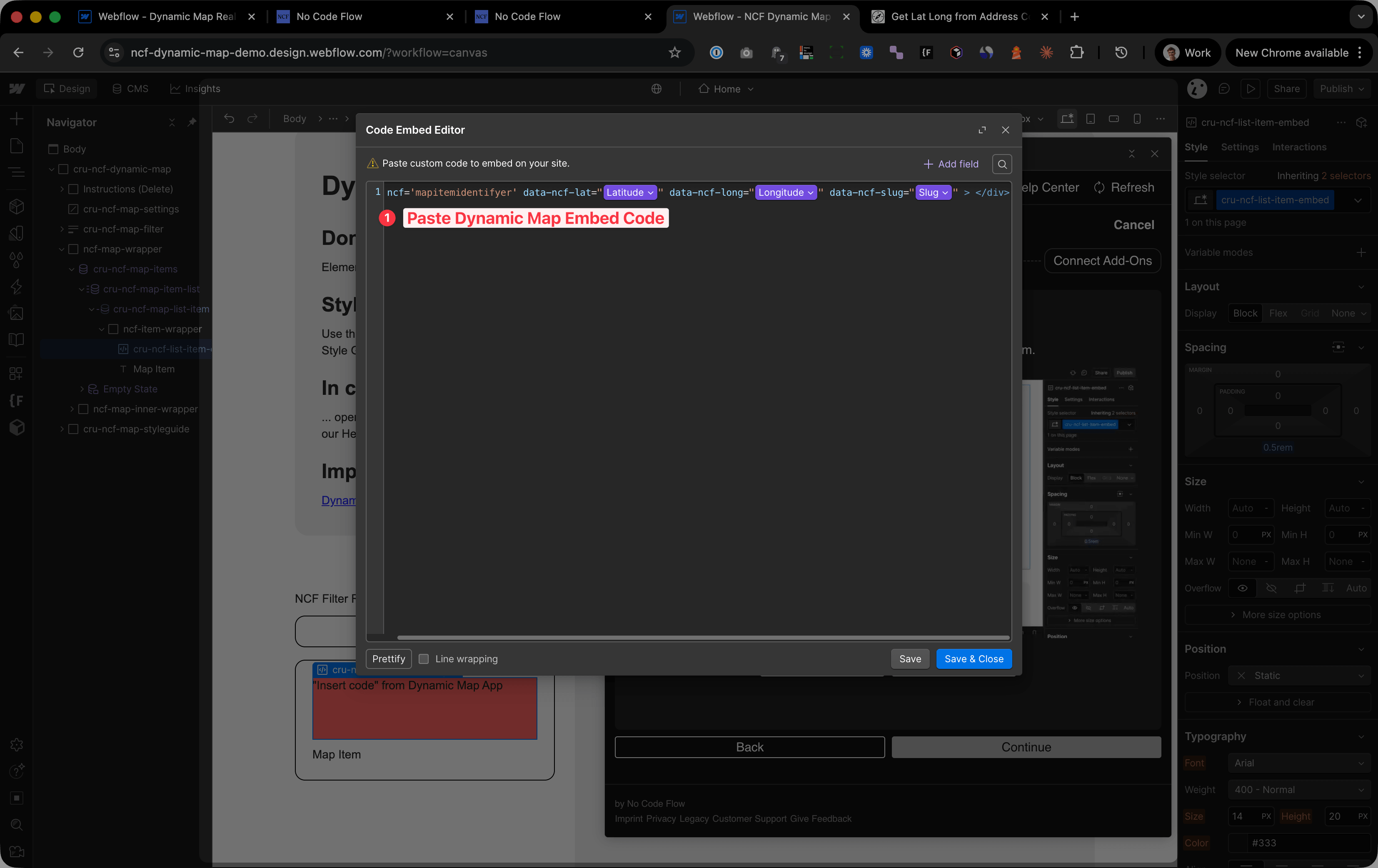Click the undo arrow
1378x868 pixels.
pos(229,118)
